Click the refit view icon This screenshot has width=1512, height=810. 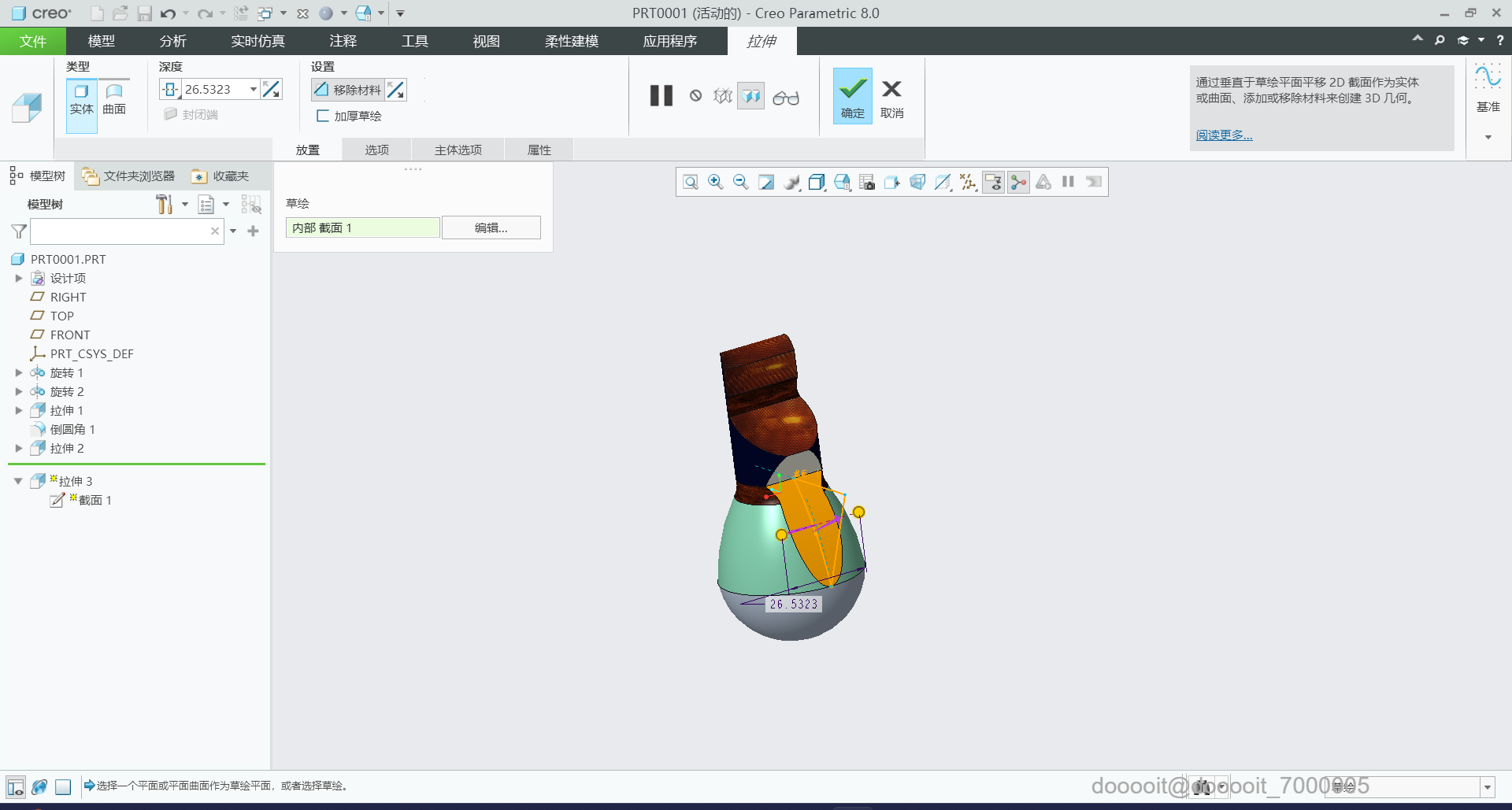[690, 183]
